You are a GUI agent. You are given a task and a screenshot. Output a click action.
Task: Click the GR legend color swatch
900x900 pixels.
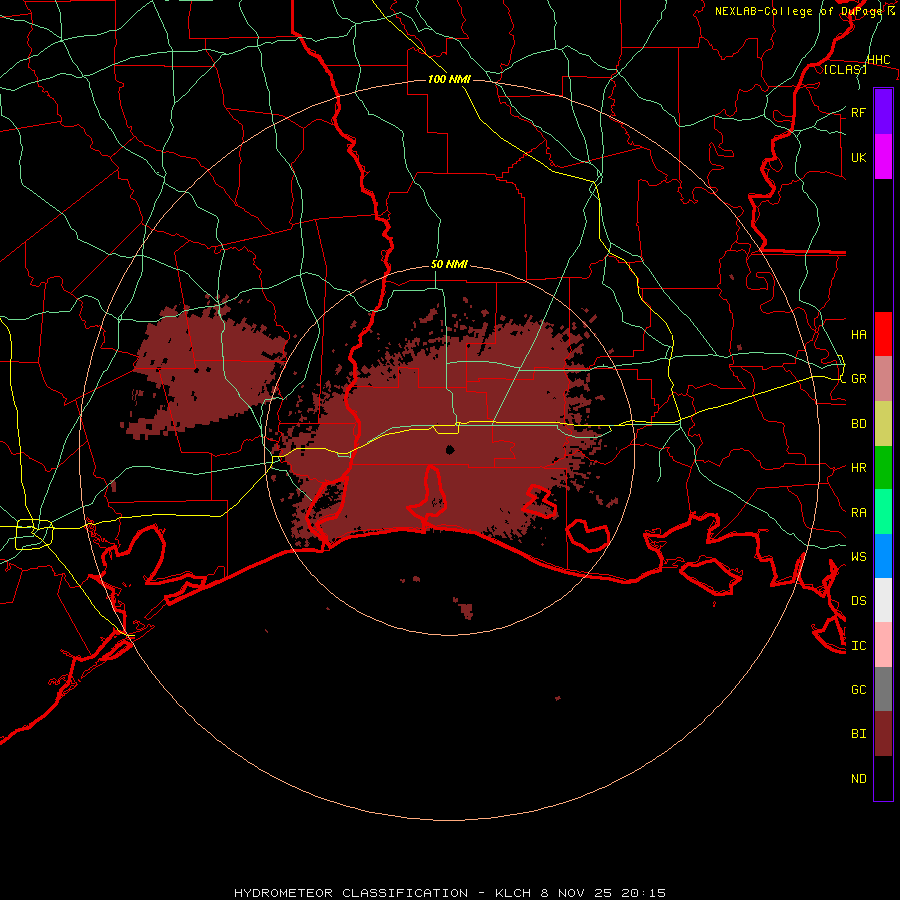883,378
